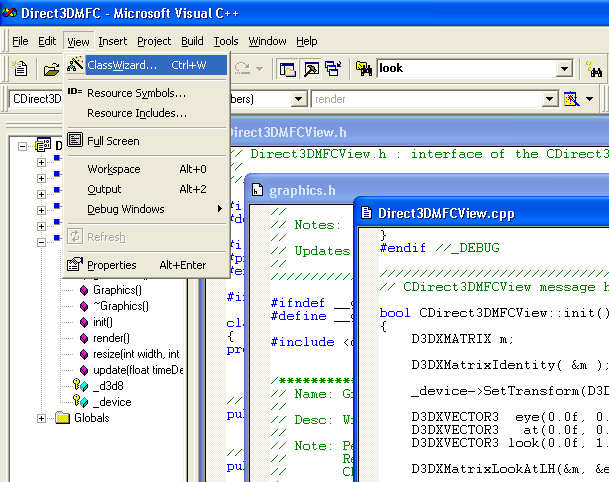Click the 'render' members field

point(427,99)
